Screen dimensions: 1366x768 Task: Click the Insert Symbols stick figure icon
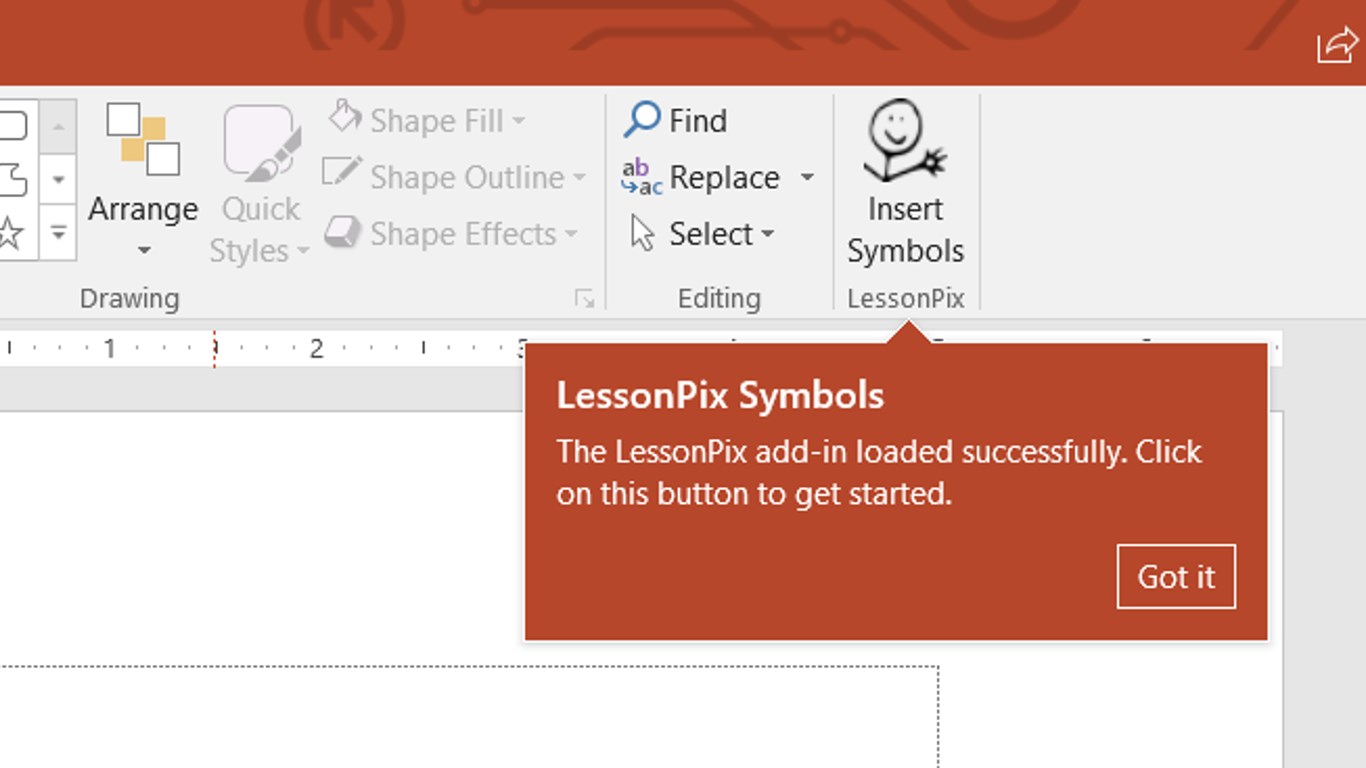click(x=905, y=141)
